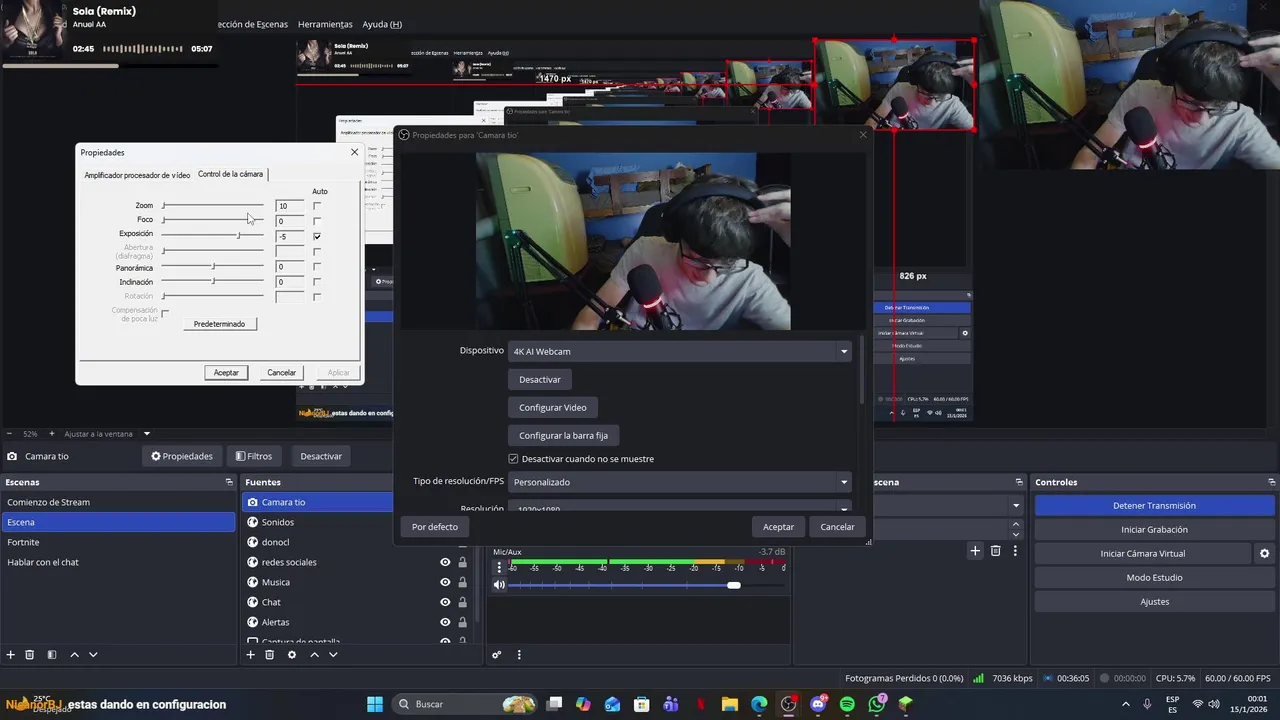Click Por defecto in Camara tio properties
Viewport: 1280px width, 720px height.
click(435, 527)
